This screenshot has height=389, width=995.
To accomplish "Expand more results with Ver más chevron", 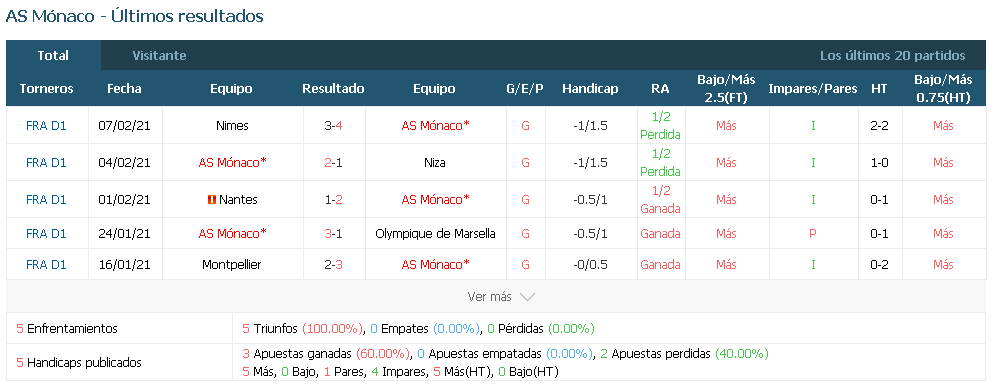I will tap(501, 296).
